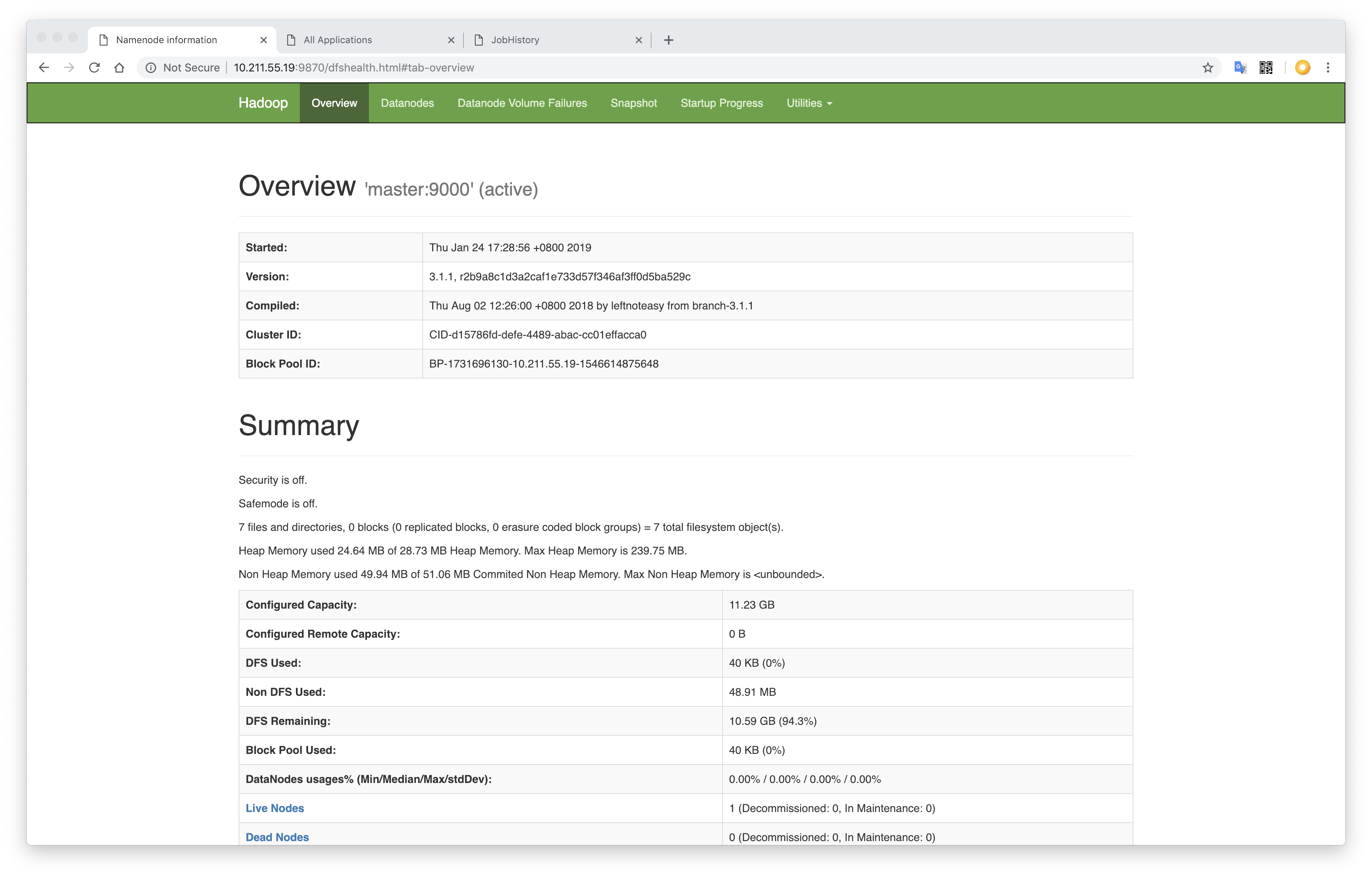Open the Live Nodes link
This screenshot has height=878, width=1372.
[x=275, y=808]
